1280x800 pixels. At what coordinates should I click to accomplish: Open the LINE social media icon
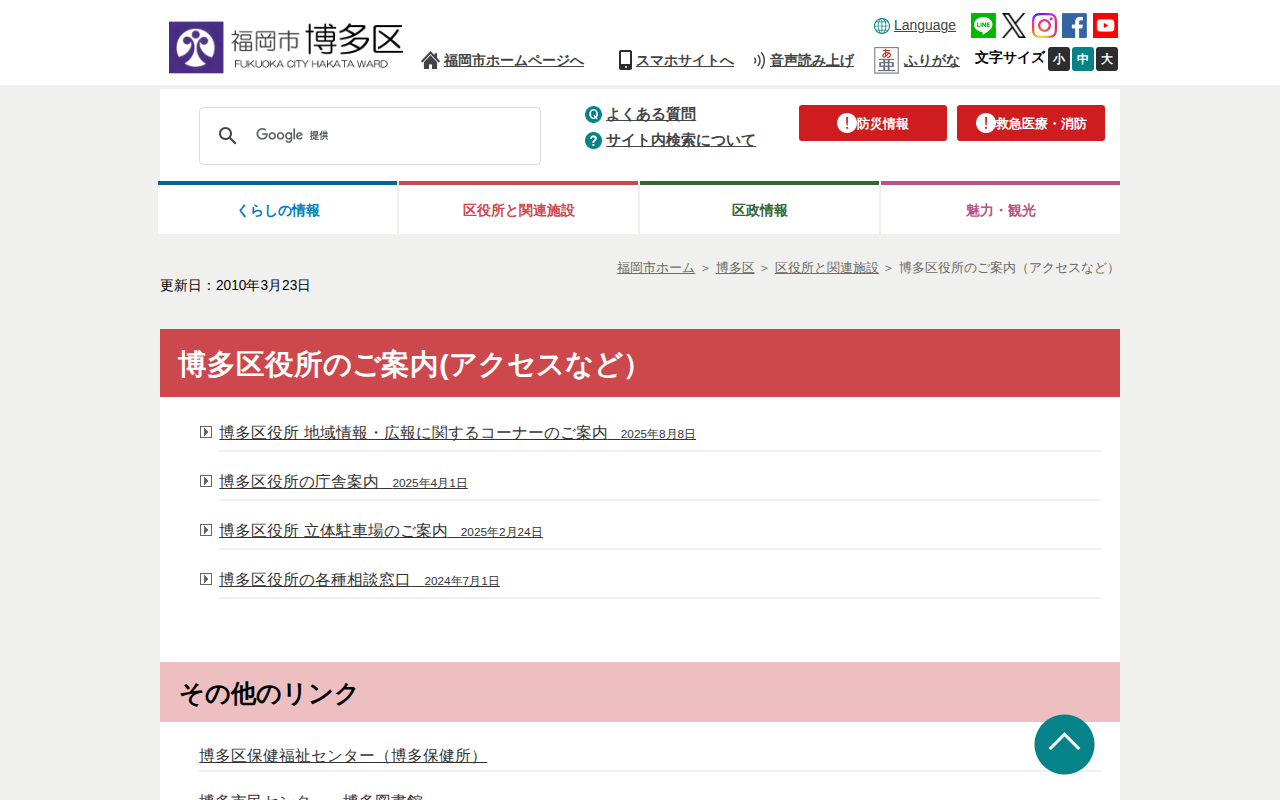[x=982, y=24]
